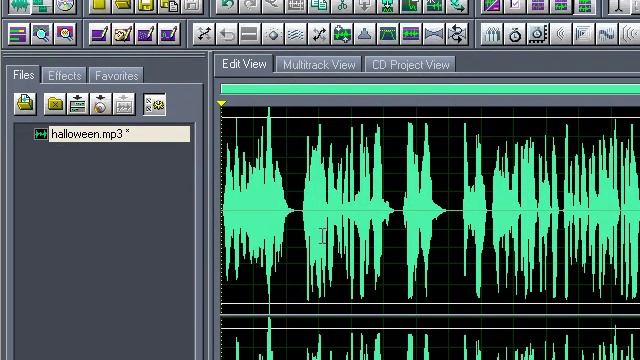Click the envelope curve effect icon
Viewport: 640px width, 360px height.
click(x=387, y=34)
